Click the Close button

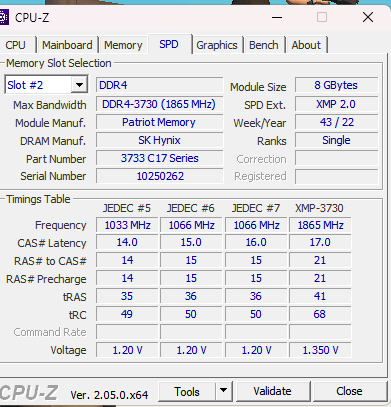[x=349, y=391]
